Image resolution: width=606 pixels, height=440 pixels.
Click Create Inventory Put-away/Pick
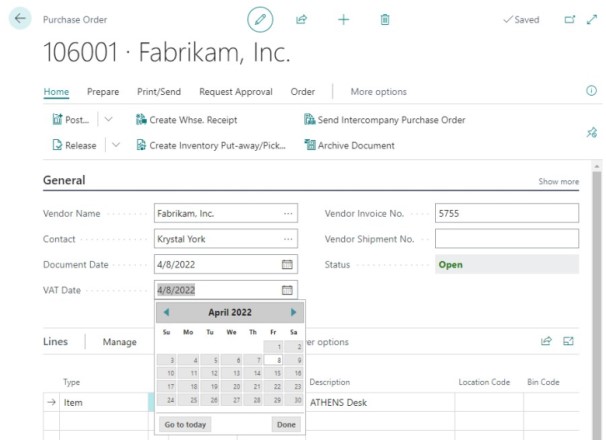tap(211, 145)
